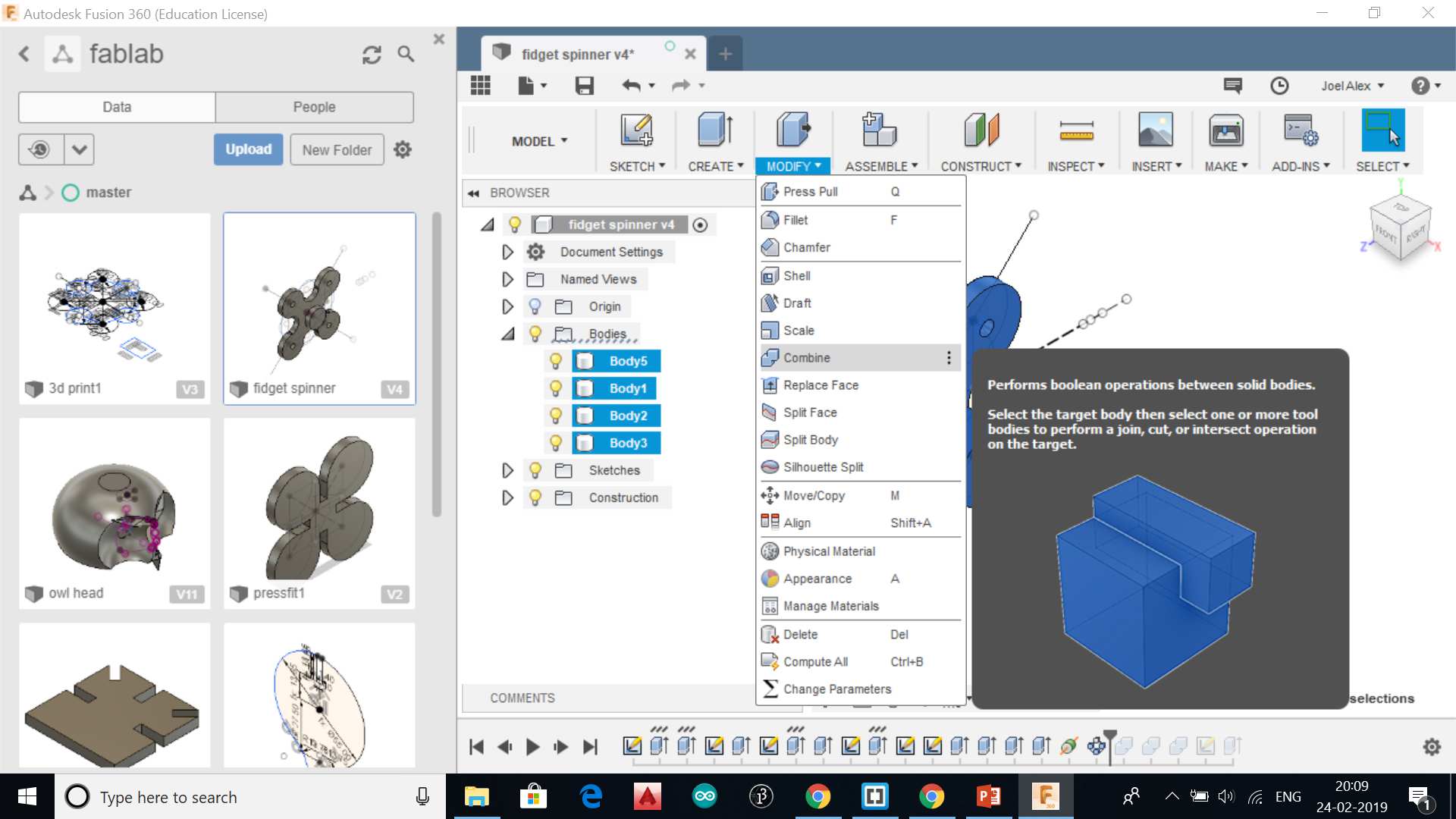The width and height of the screenshot is (1456, 819).
Task: Expand the Document Settings node
Action: pos(507,252)
